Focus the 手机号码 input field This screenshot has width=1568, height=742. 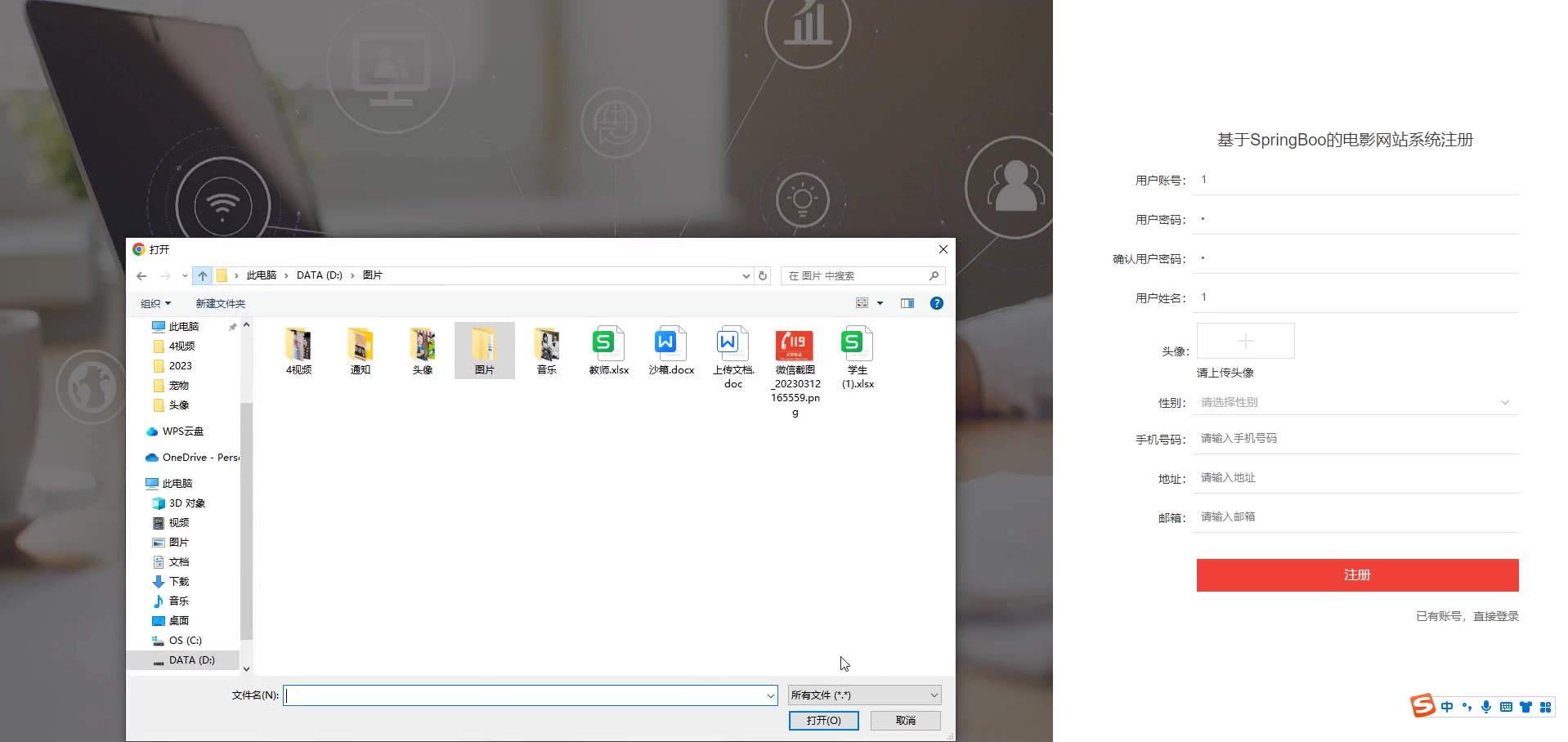[1356, 439]
